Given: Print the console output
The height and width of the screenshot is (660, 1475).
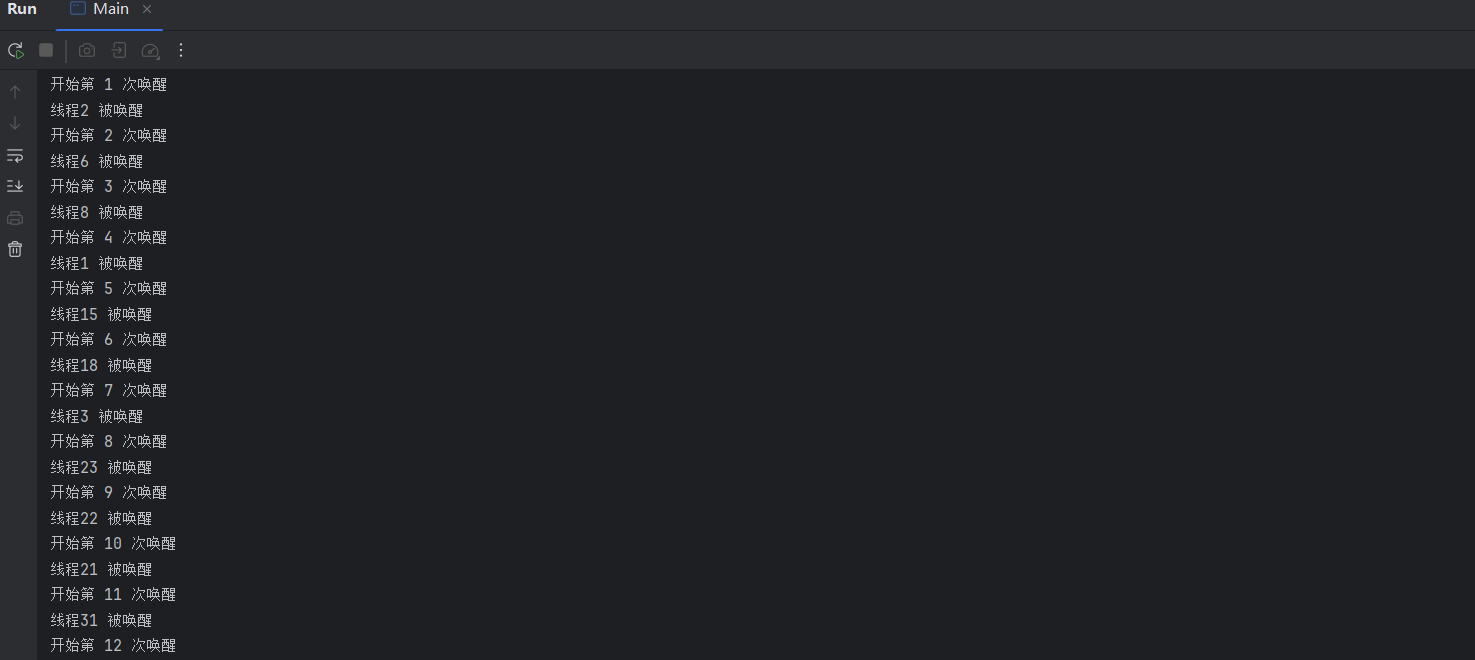Looking at the screenshot, I should click(x=15, y=218).
